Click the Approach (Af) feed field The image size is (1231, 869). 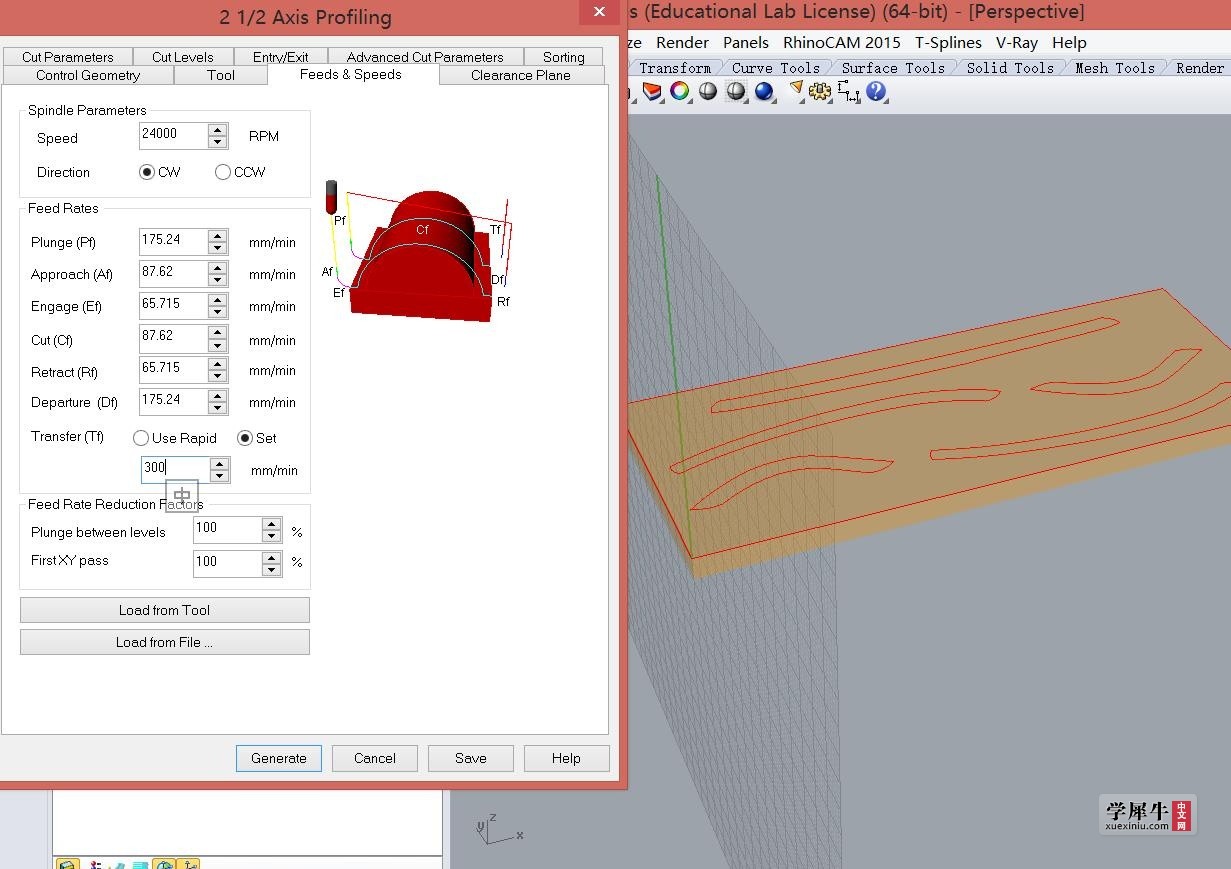point(174,273)
